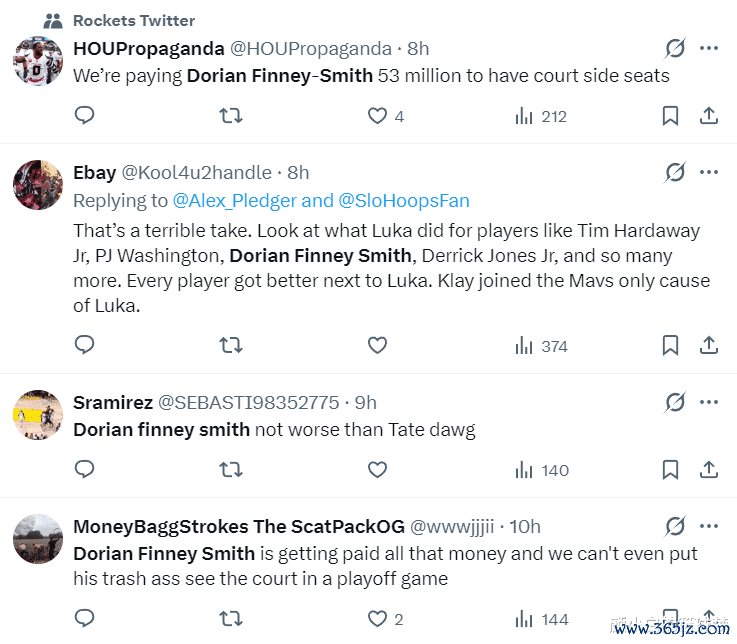Image resolution: width=737 pixels, height=644 pixels.
Task: Reply to HOUPropaganda's tweet
Action: coord(85,116)
